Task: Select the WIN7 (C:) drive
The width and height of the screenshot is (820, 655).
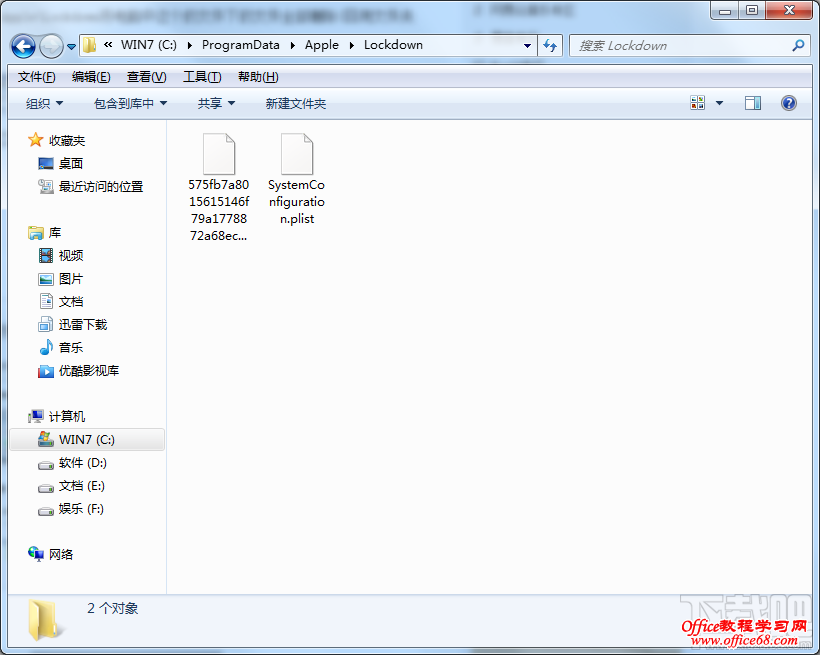Action: click(87, 439)
